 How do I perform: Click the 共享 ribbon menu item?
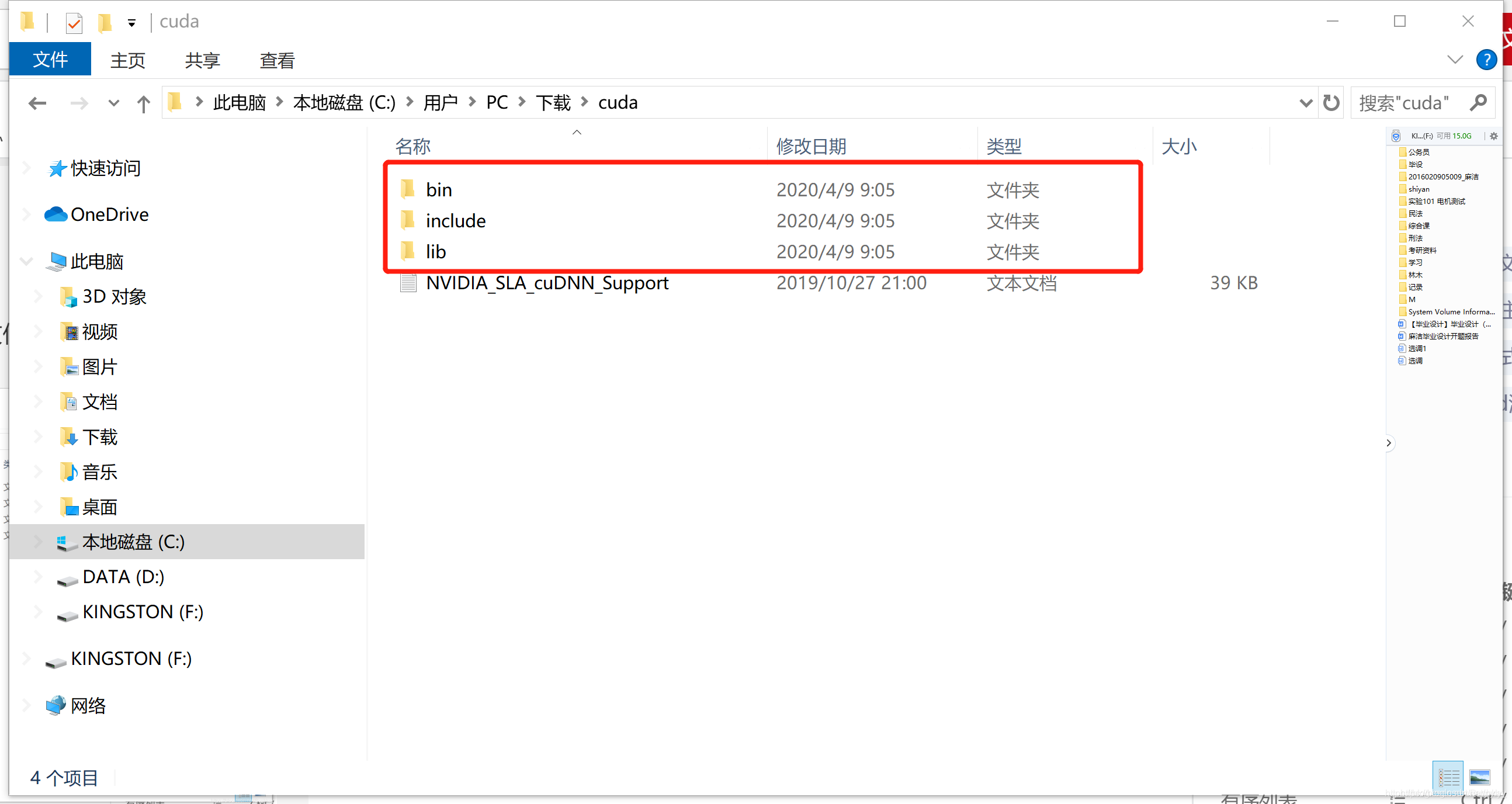[x=199, y=61]
